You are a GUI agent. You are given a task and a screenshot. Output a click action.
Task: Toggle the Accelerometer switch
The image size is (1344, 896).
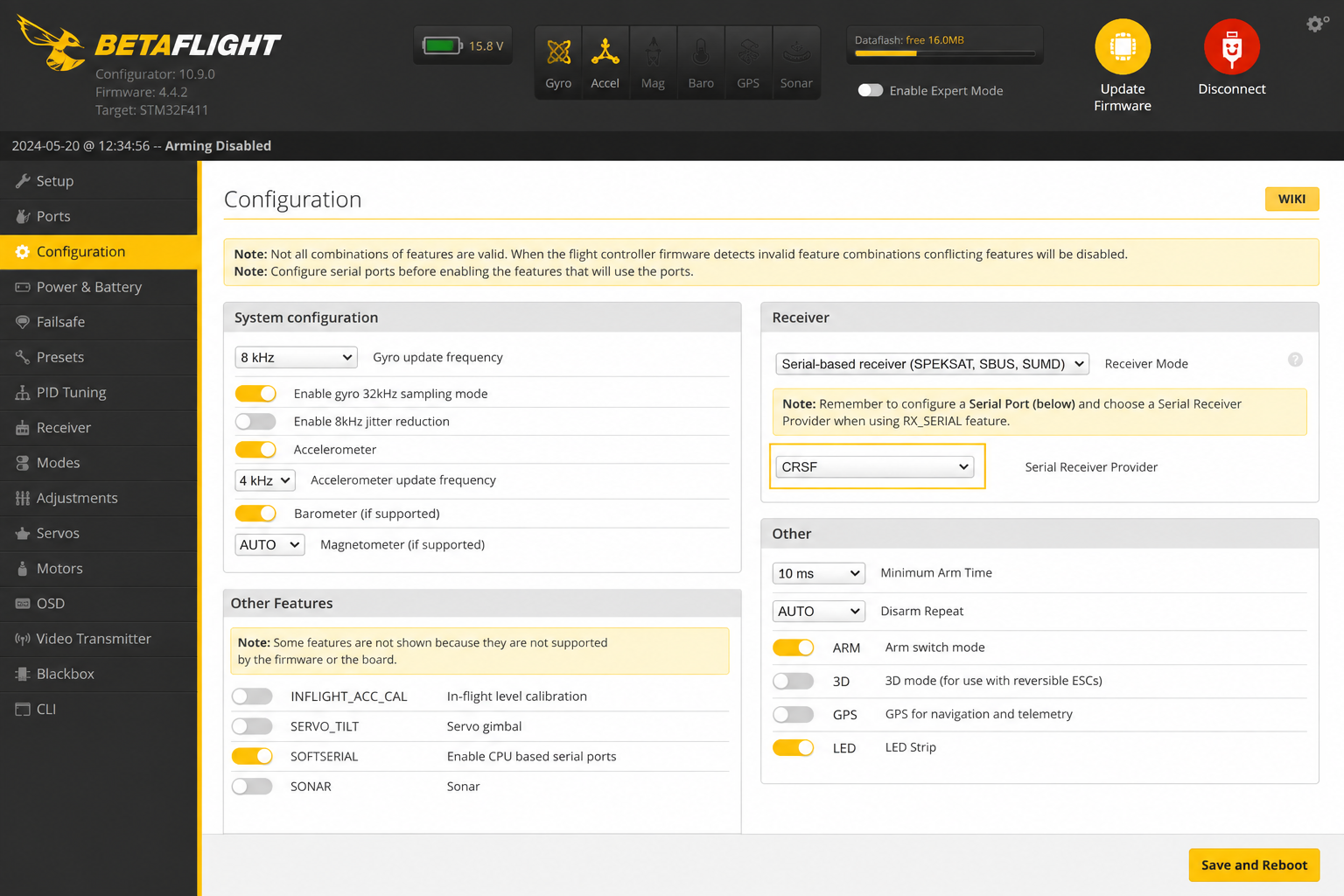255,450
